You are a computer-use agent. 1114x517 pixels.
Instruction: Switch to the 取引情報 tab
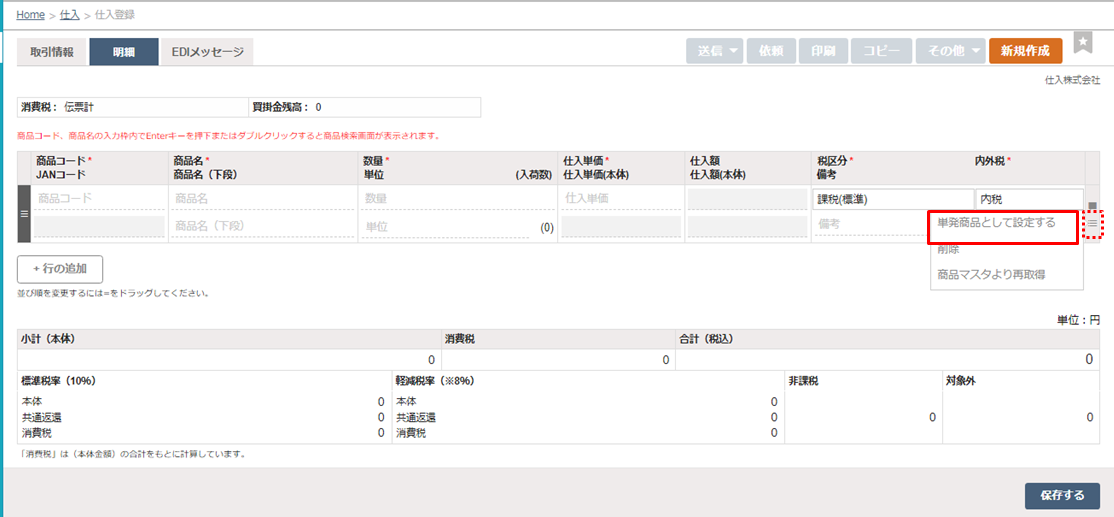51,52
